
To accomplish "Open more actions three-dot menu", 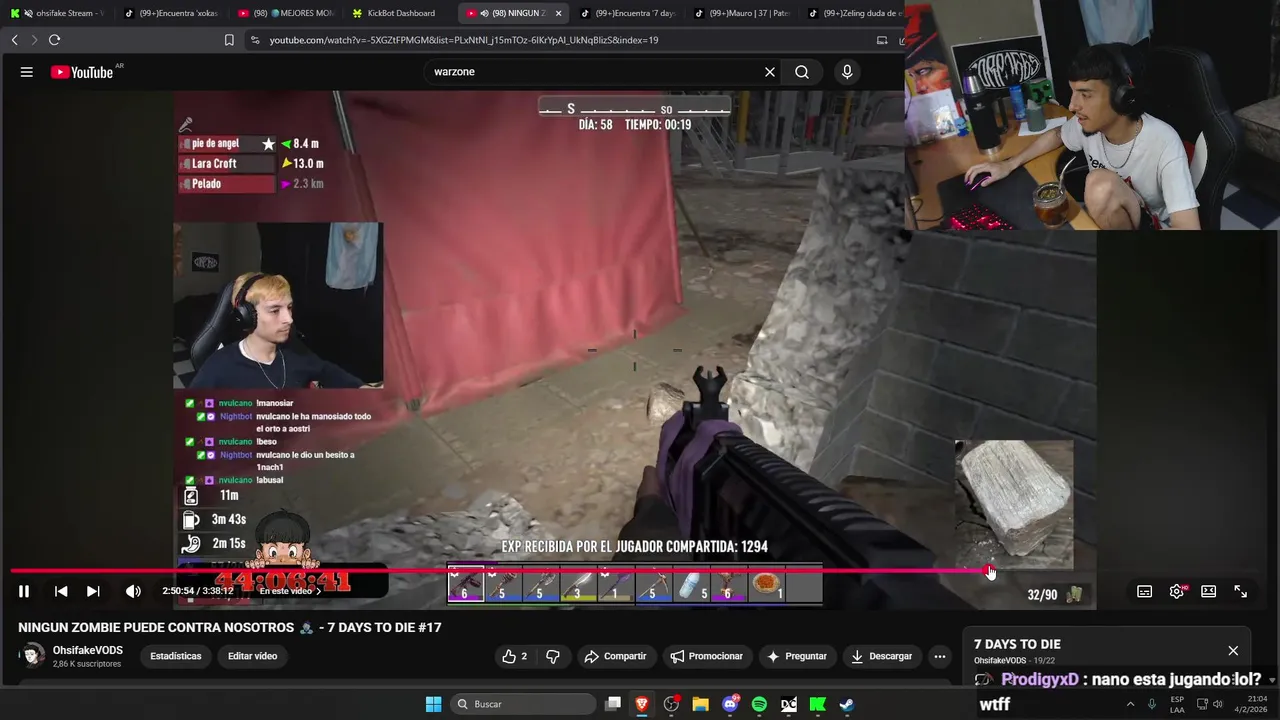I will point(939,656).
